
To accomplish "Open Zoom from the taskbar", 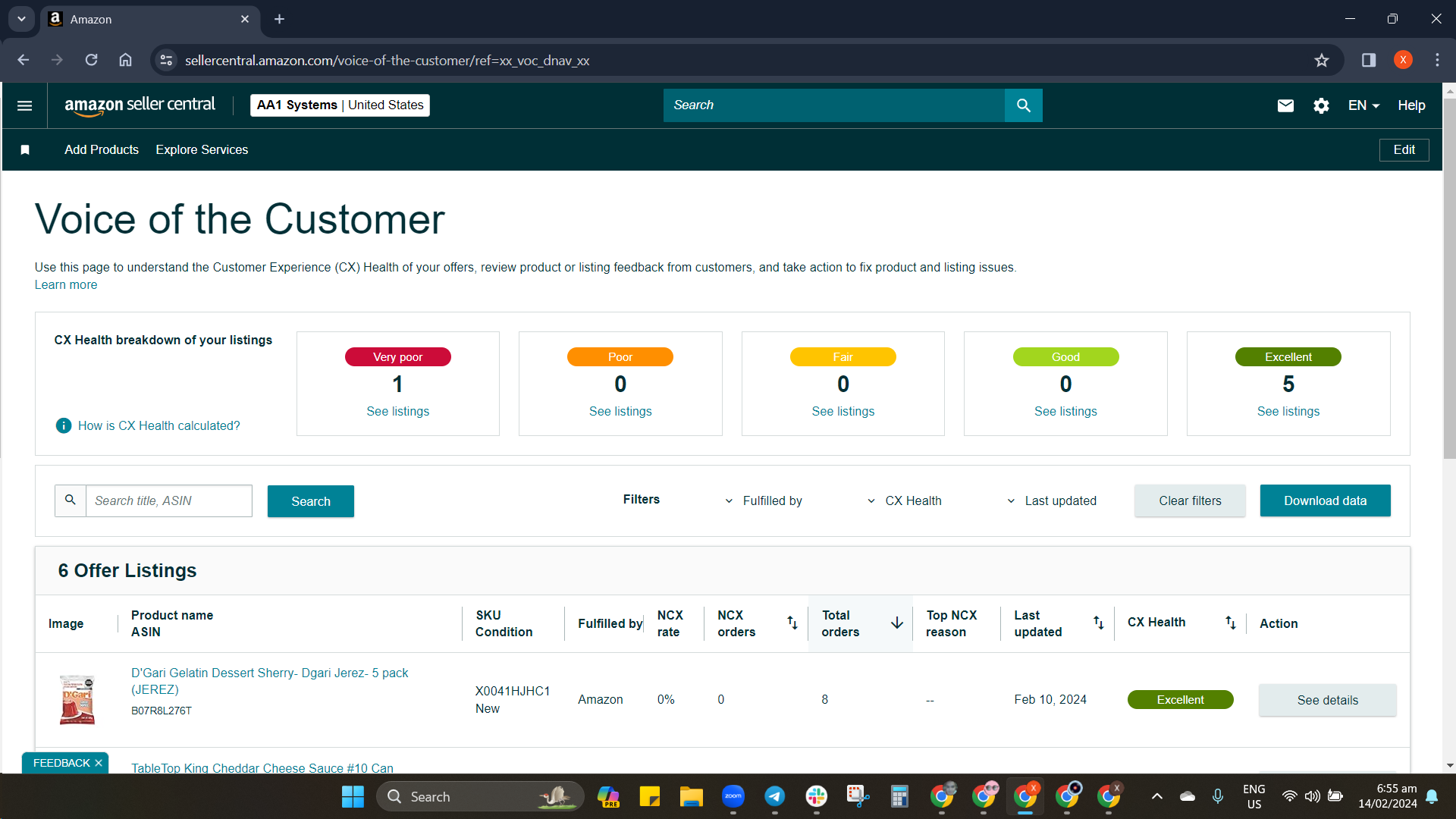I will (x=733, y=796).
